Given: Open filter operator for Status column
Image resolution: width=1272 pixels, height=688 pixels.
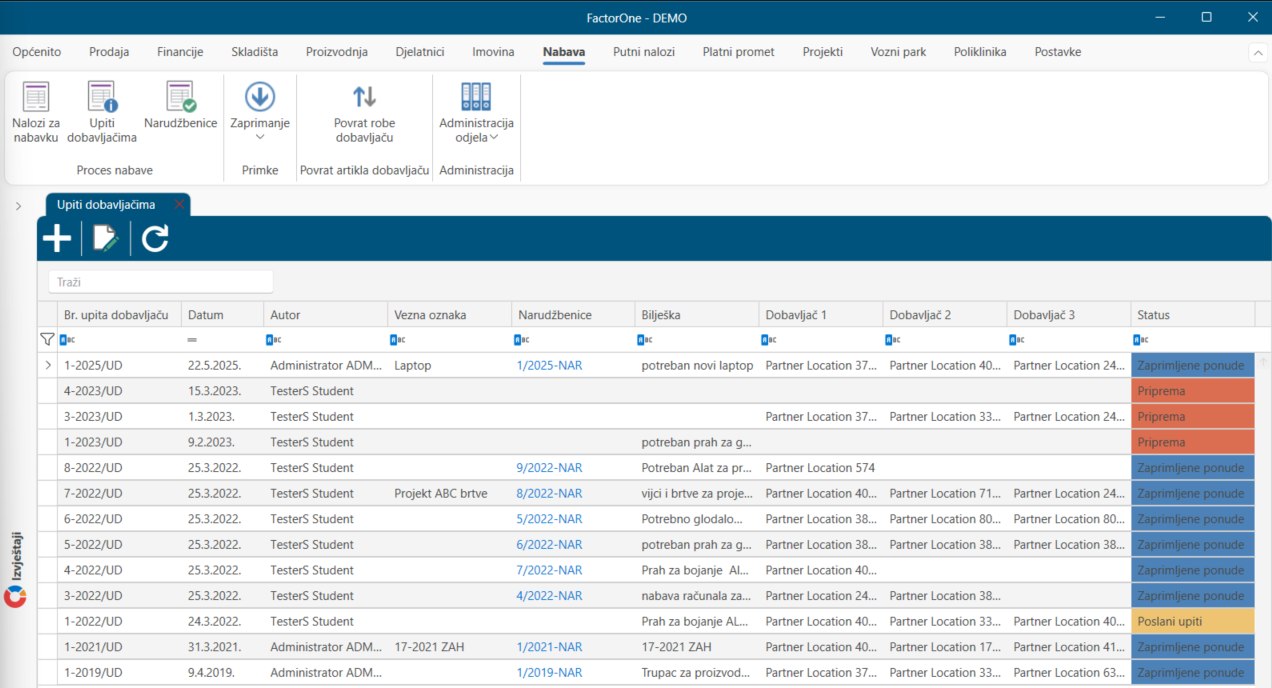Looking at the screenshot, I should (1142, 340).
